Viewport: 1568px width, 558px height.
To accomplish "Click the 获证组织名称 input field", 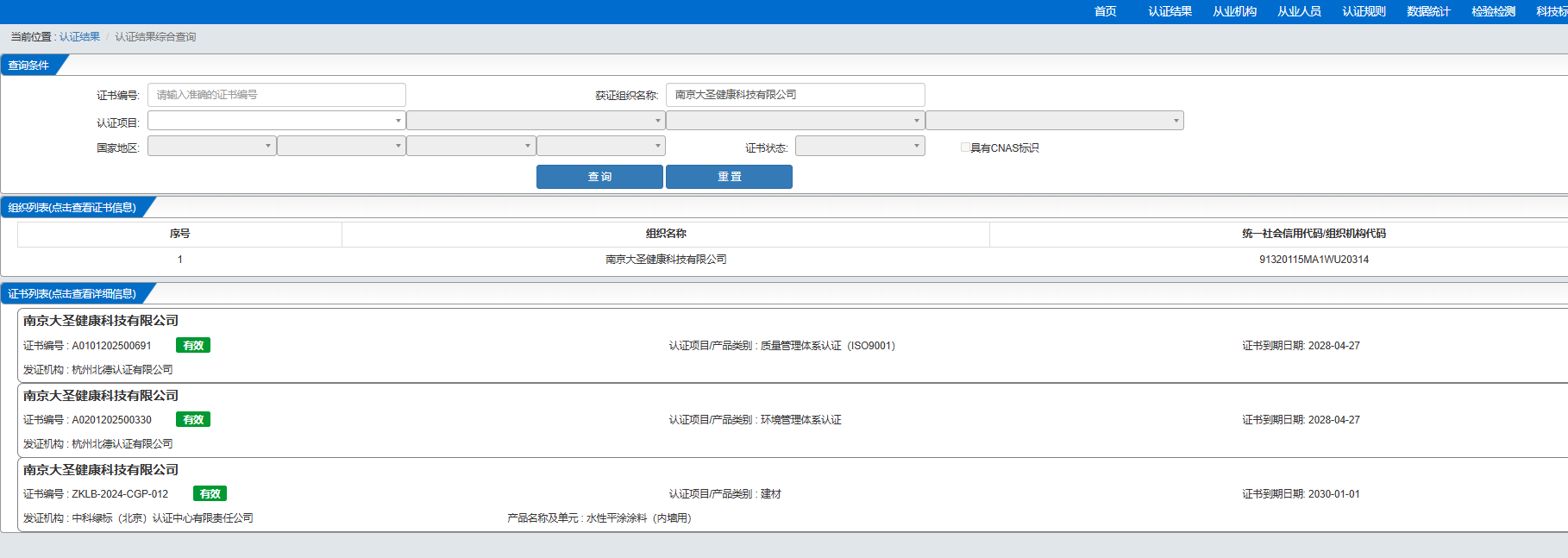I will (794, 95).
